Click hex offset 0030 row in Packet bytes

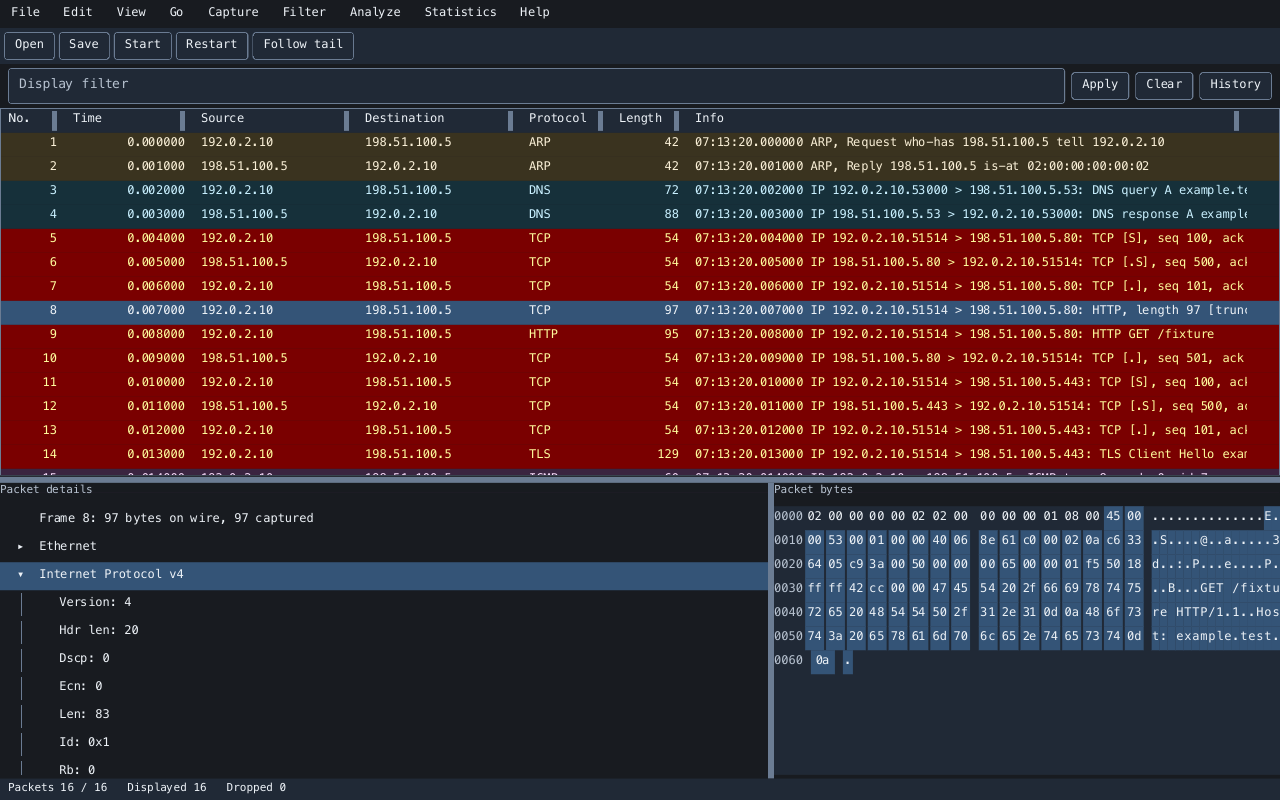pos(1027,588)
